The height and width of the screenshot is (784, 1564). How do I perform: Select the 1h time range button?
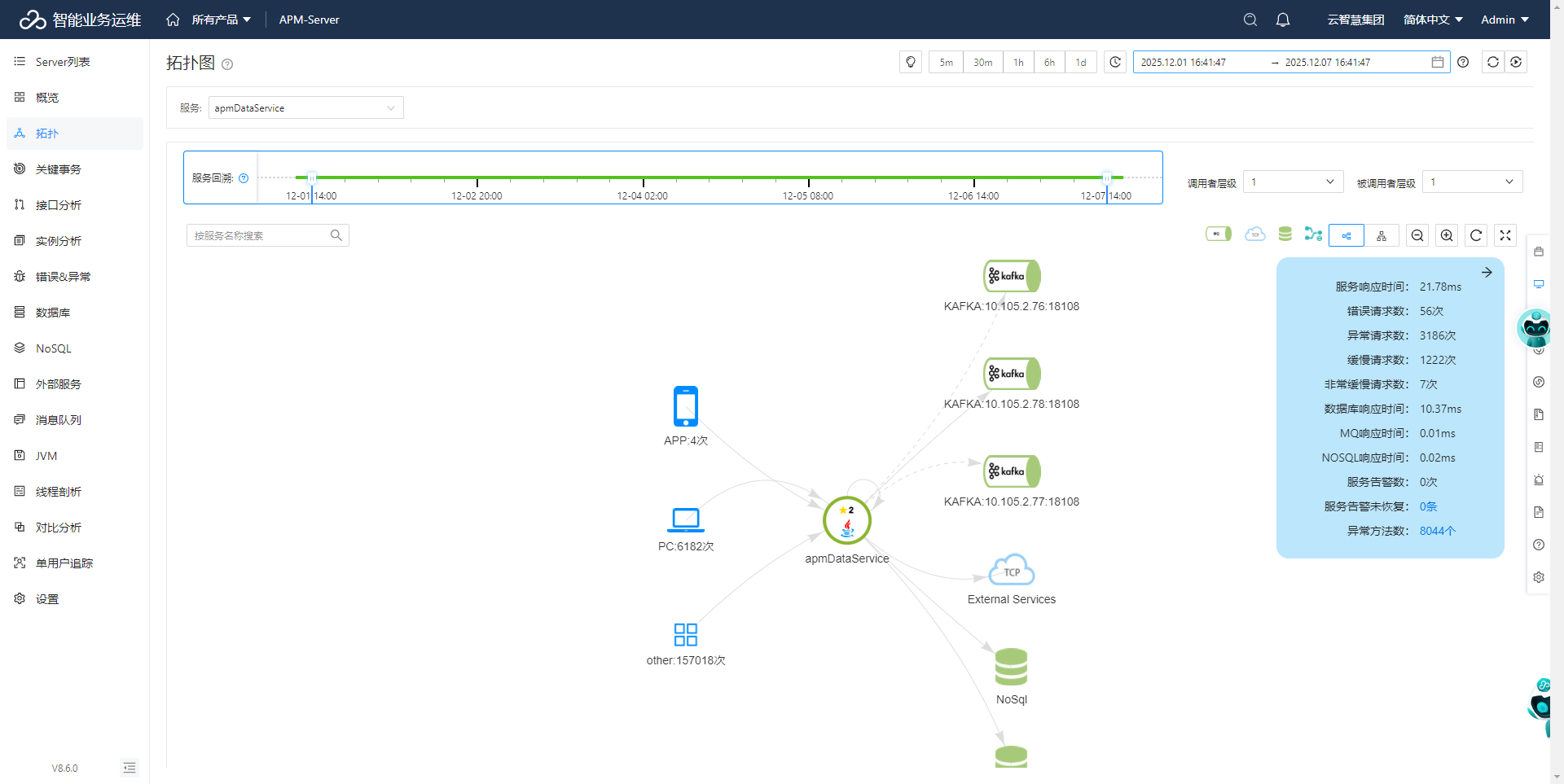pos(1017,61)
